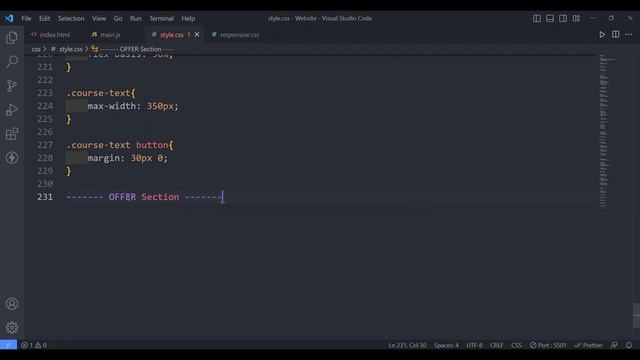Click the VS Code logo icon
640x360 pixels.
[9, 18]
